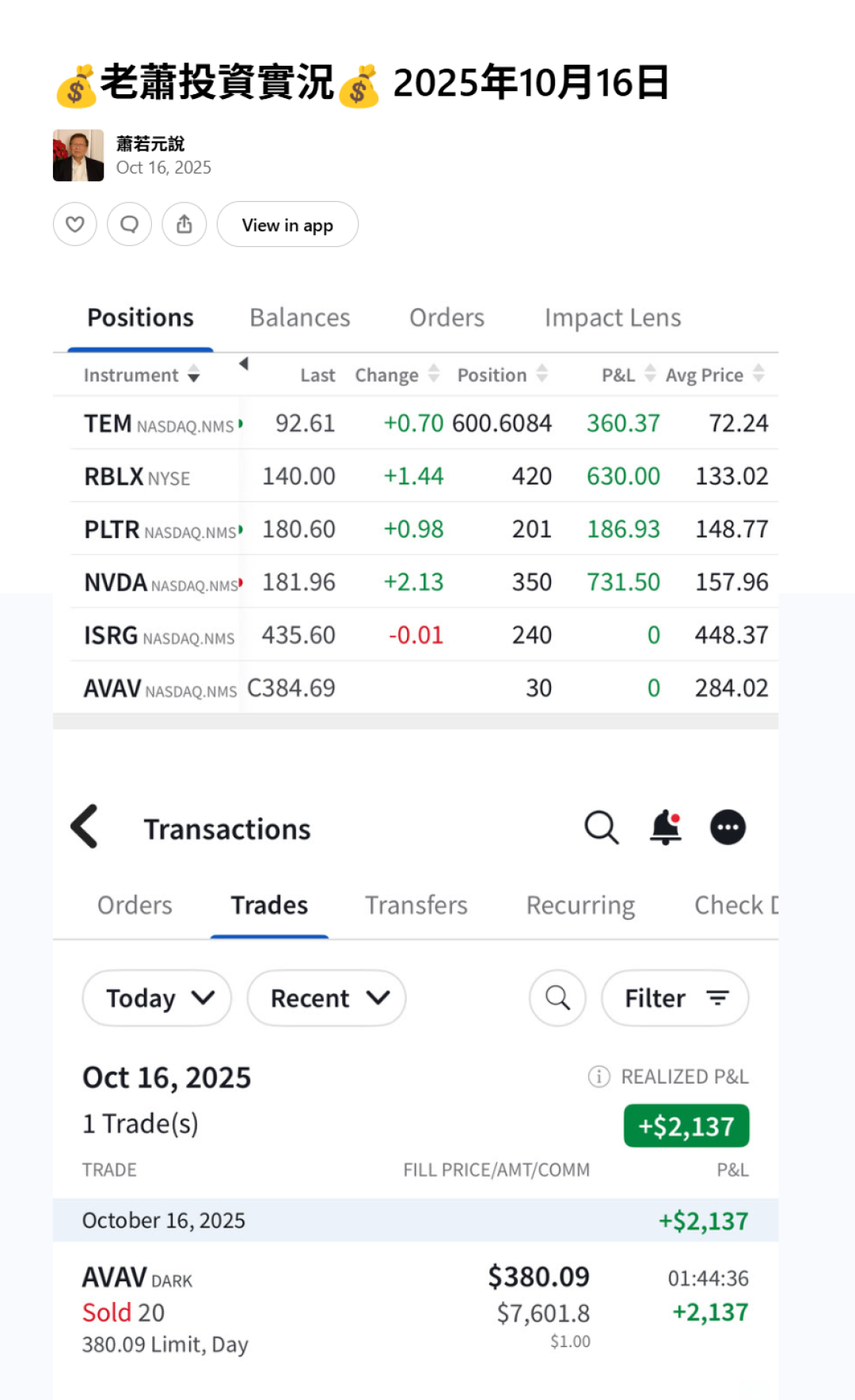Open the three-dot more options icon
The height and width of the screenshot is (1400, 855).
point(728,828)
